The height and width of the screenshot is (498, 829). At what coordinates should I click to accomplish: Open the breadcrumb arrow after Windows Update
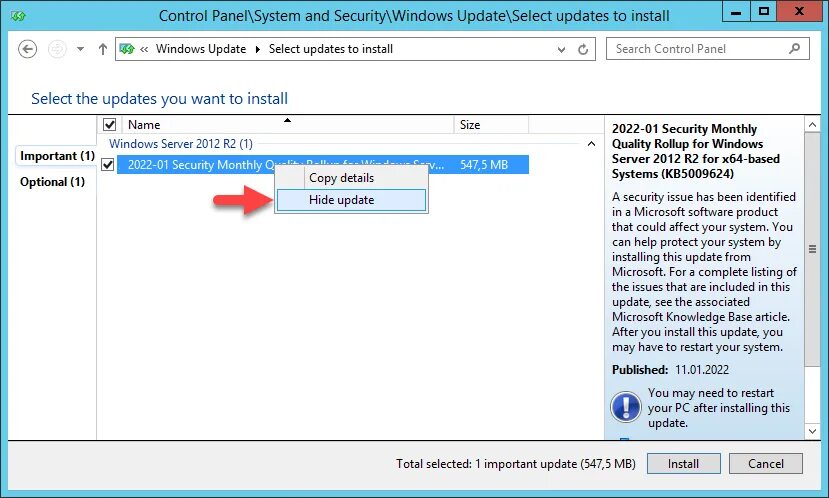point(257,49)
